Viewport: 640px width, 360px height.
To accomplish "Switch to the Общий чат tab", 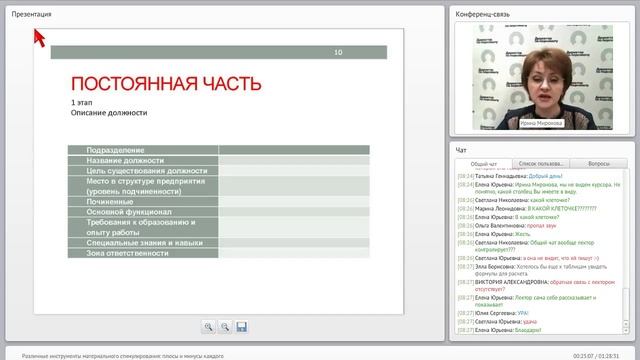I will (x=484, y=164).
